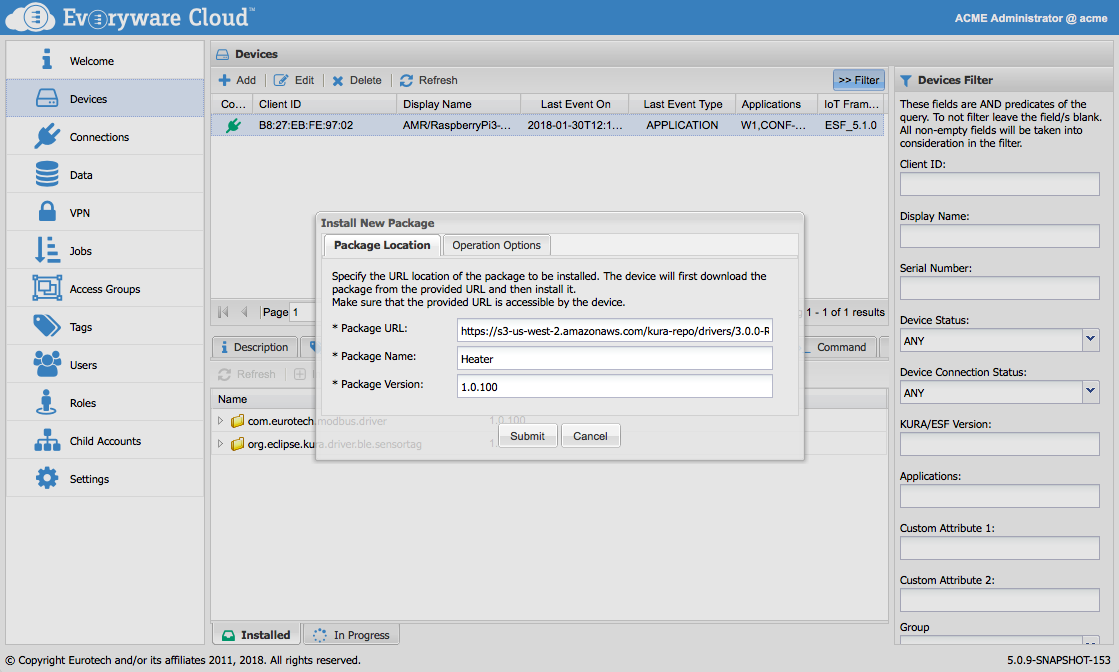This screenshot has height=672, width=1119.
Task: Add a new device
Action: pyautogui.click(x=237, y=81)
